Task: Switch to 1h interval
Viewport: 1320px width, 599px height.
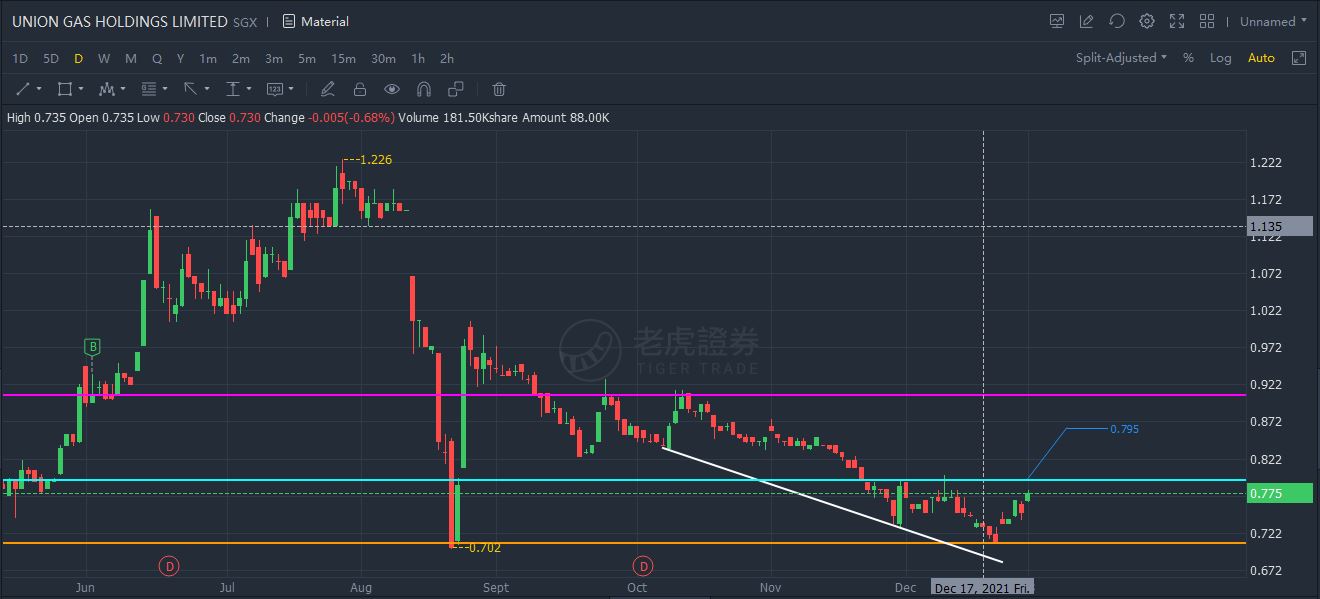Action: 418,58
